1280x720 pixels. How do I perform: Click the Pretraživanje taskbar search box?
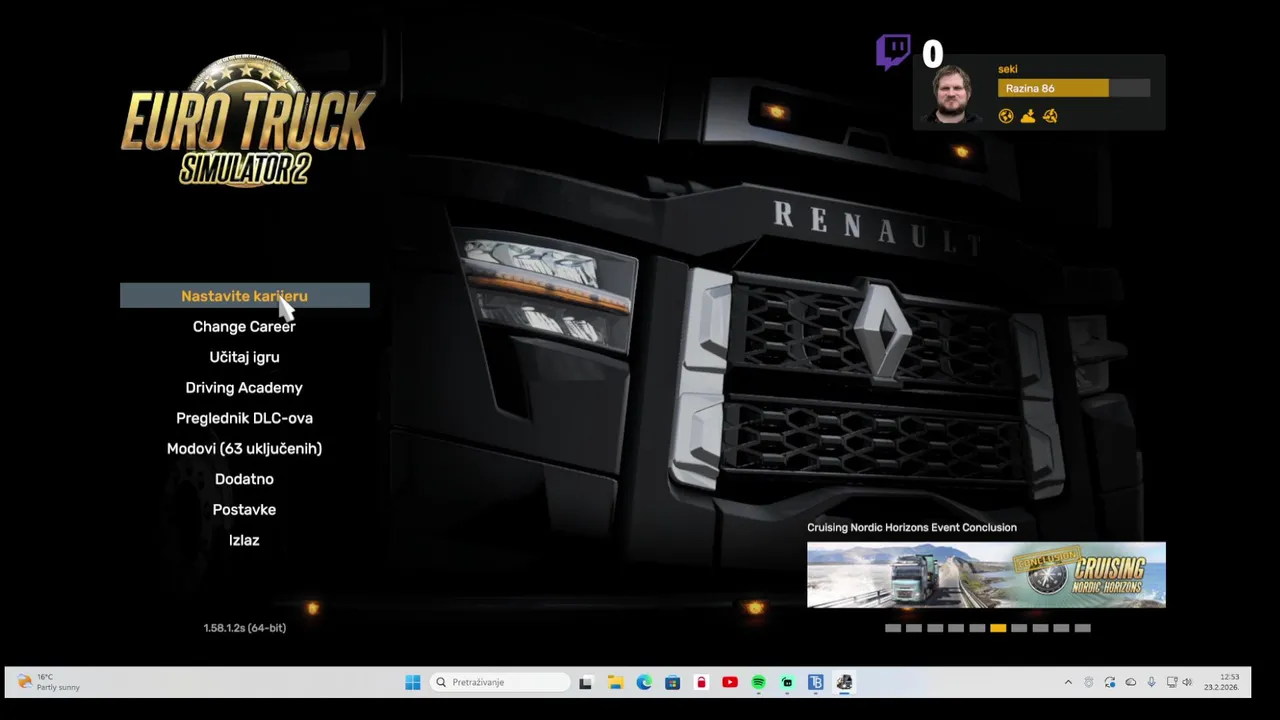click(501, 682)
